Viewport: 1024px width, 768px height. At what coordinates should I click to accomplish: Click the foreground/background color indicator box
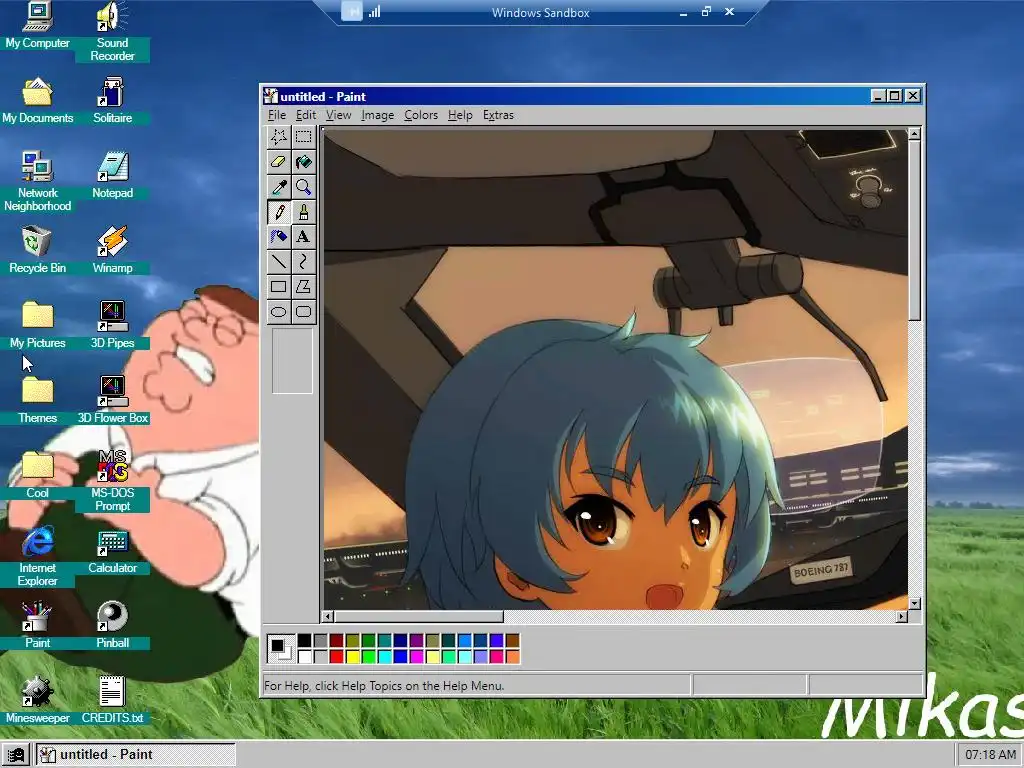(x=281, y=648)
